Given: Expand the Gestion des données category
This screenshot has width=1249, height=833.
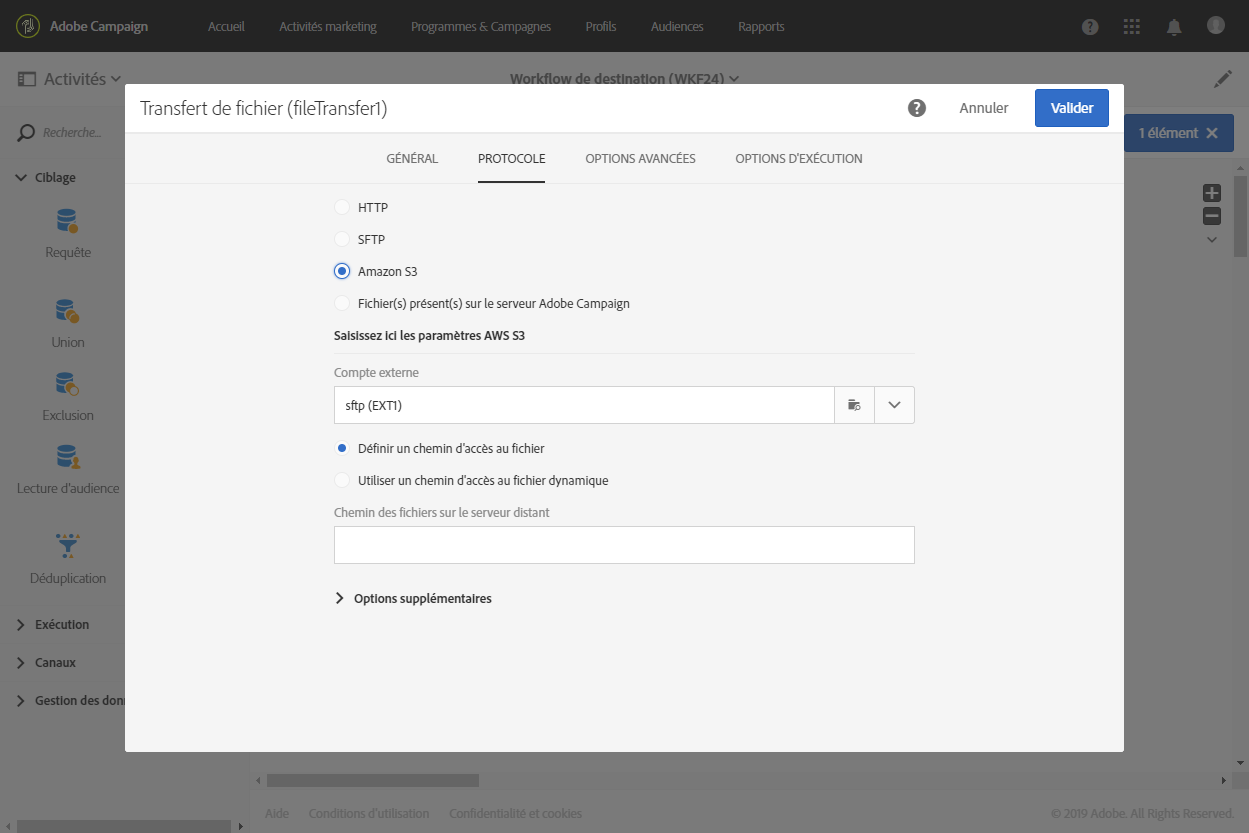Looking at the screenshot, I should 70,701.
